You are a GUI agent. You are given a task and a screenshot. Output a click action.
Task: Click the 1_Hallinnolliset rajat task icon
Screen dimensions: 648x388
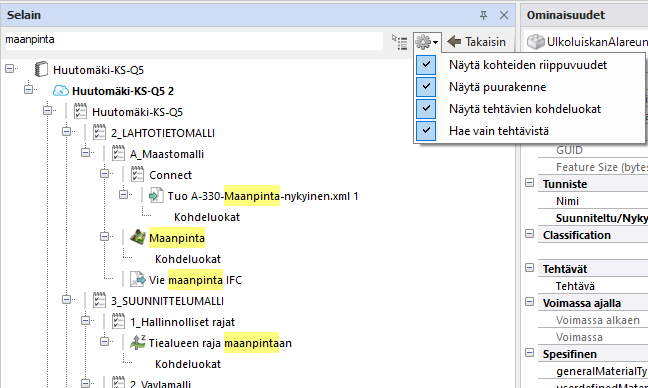click(x=118, y=321)
